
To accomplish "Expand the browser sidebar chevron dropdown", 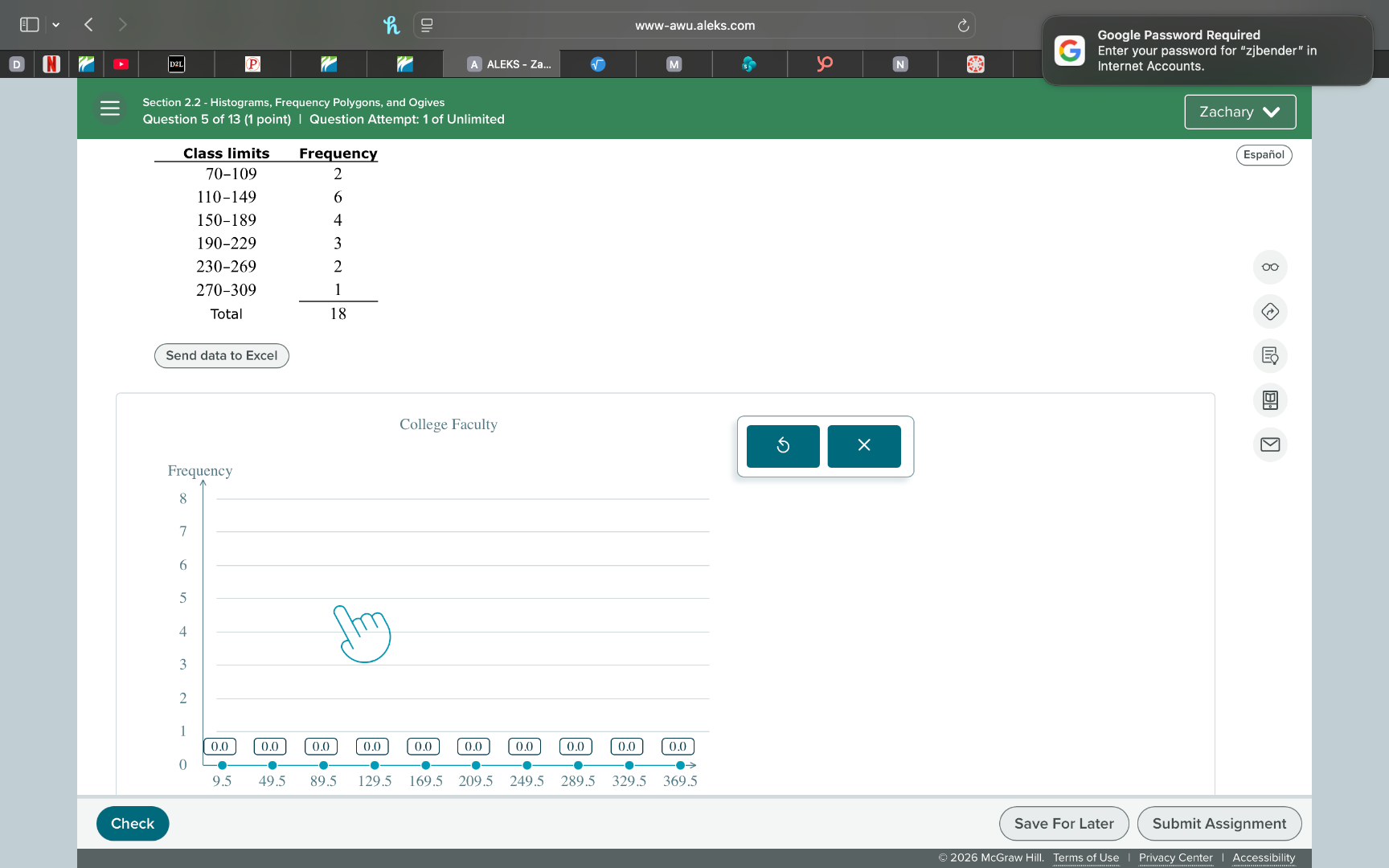I will click(56, 25).
